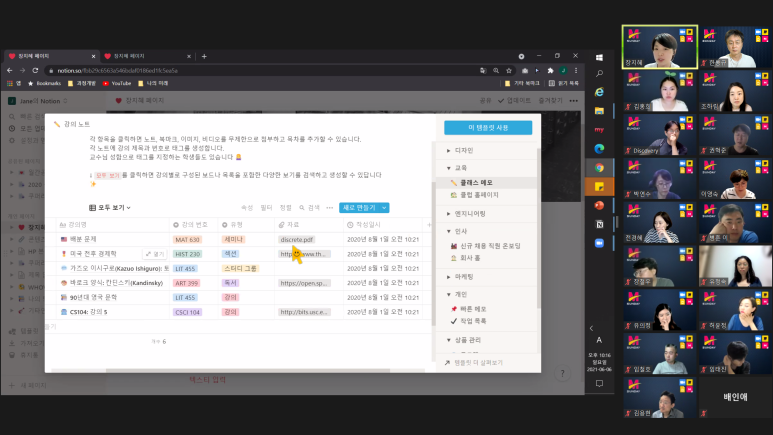Click the HIST 230 tag
The width and height of the screenshot is (773, 435).
[187, 254]
